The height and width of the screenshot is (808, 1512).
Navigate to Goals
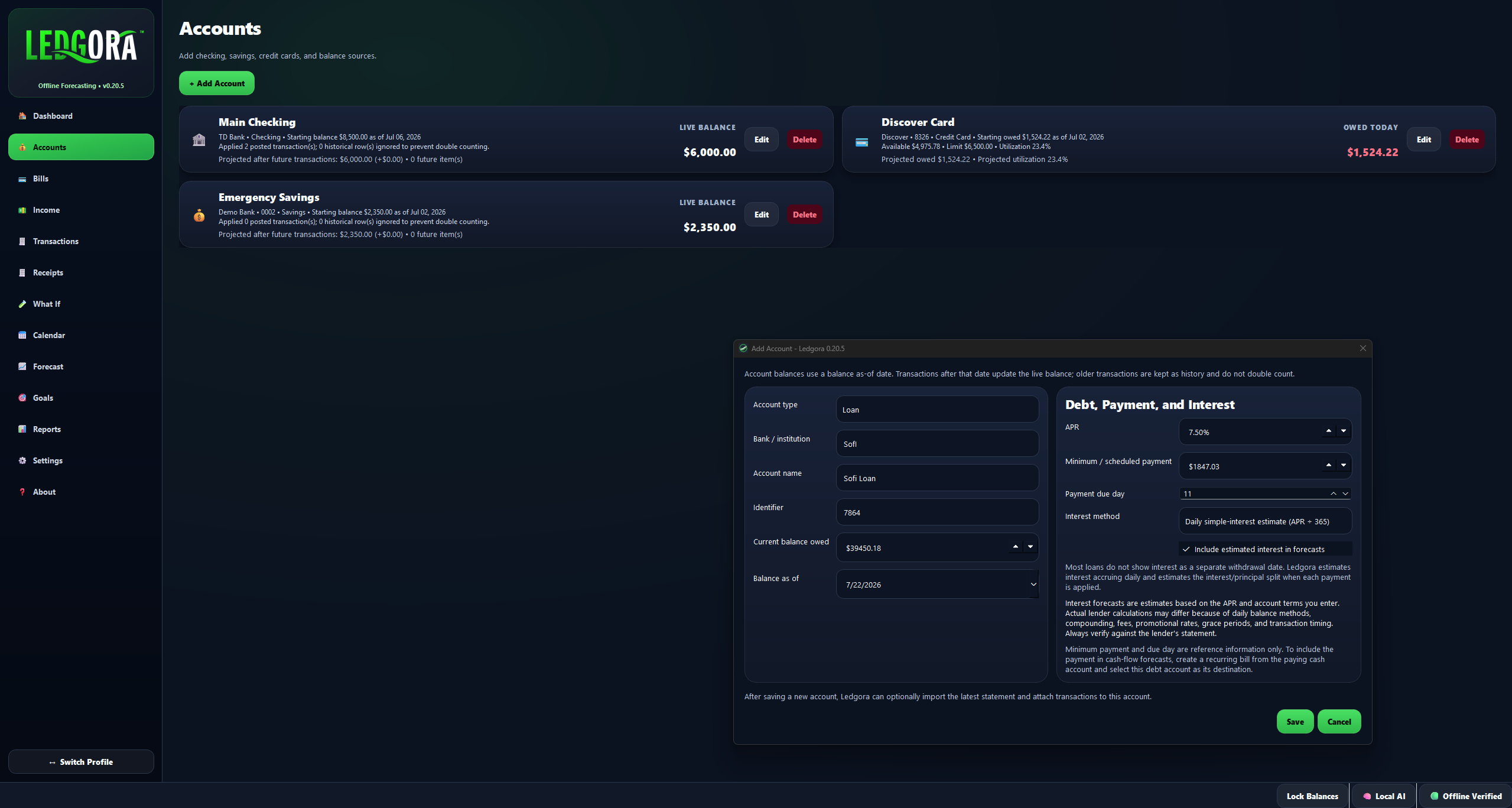[x=81, y=398]
